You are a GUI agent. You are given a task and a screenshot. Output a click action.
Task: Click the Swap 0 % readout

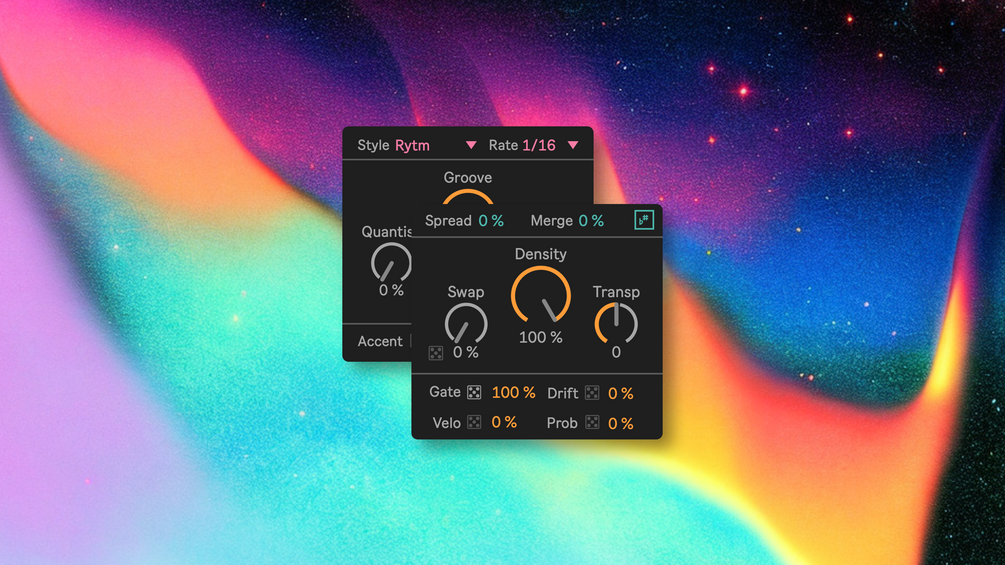point(466,352)
